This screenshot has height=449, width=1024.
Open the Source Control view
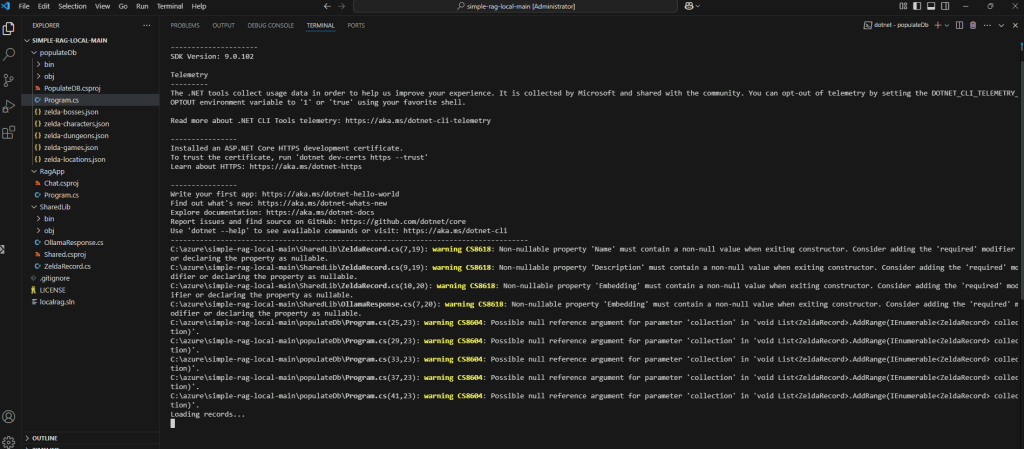(8, 80)
